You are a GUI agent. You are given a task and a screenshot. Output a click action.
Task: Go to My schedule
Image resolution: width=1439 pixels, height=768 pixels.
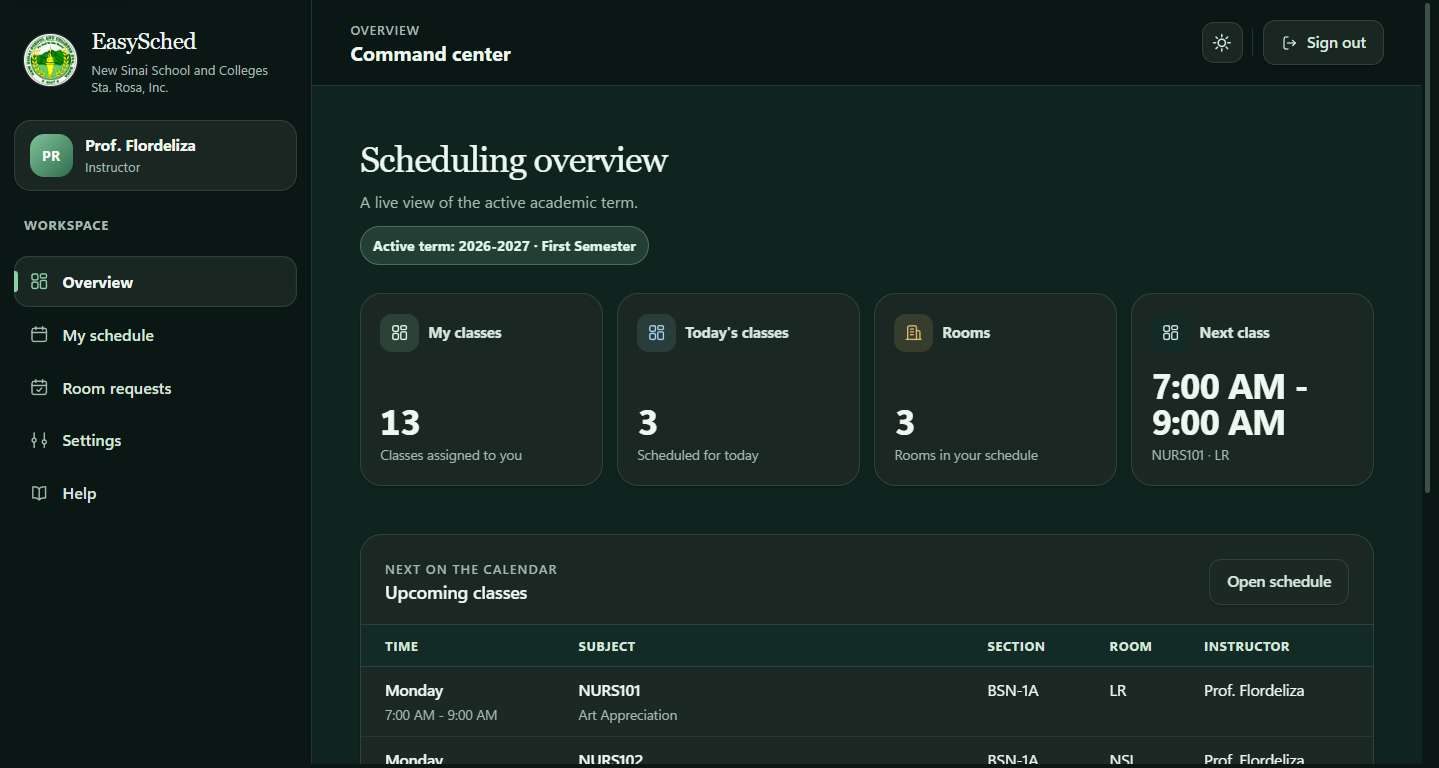coord(155,335)
